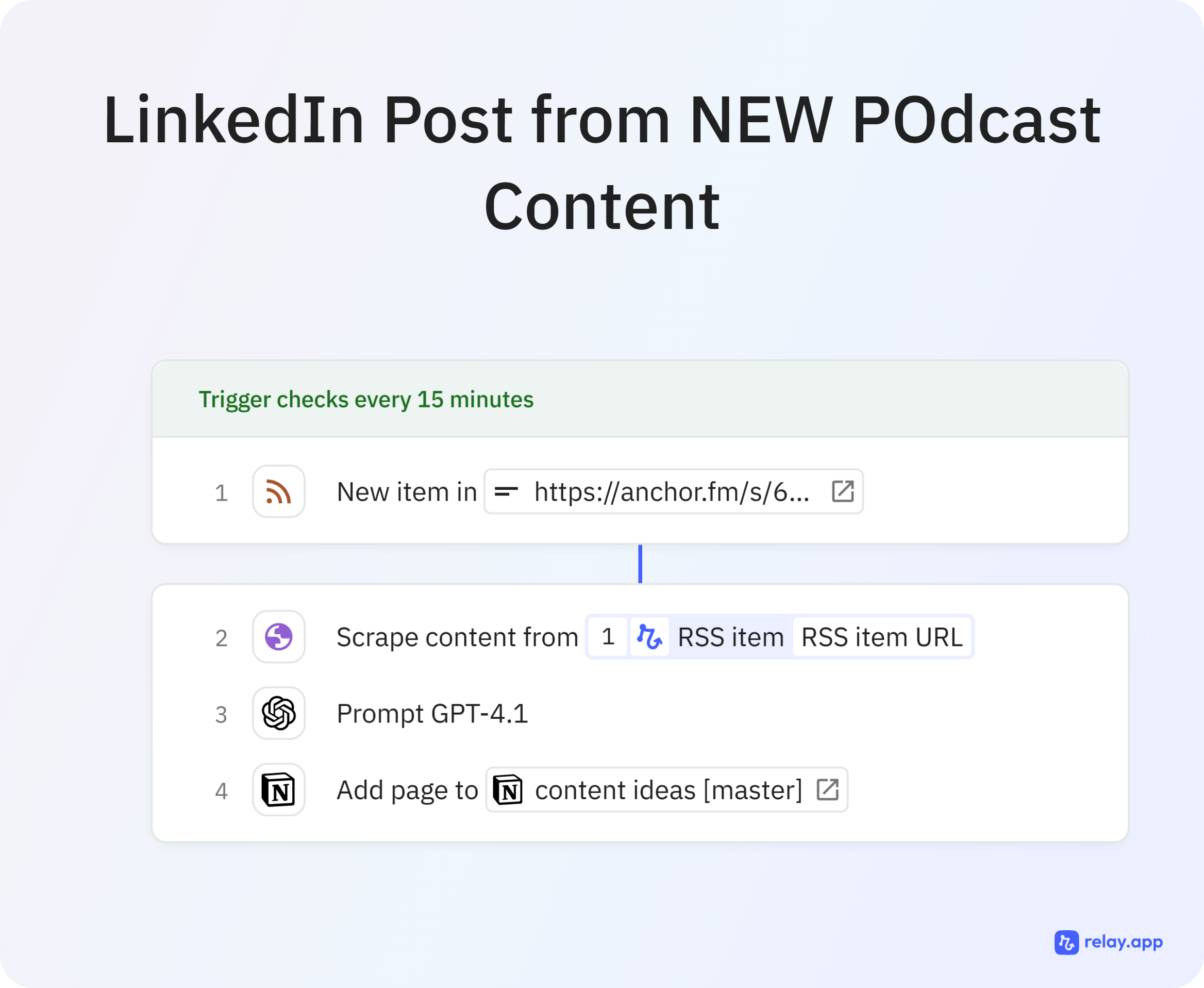The height and width of the screenshot is (988, 1204).
Task: Click the OpenAI logo in step 3
Action: 279,713
